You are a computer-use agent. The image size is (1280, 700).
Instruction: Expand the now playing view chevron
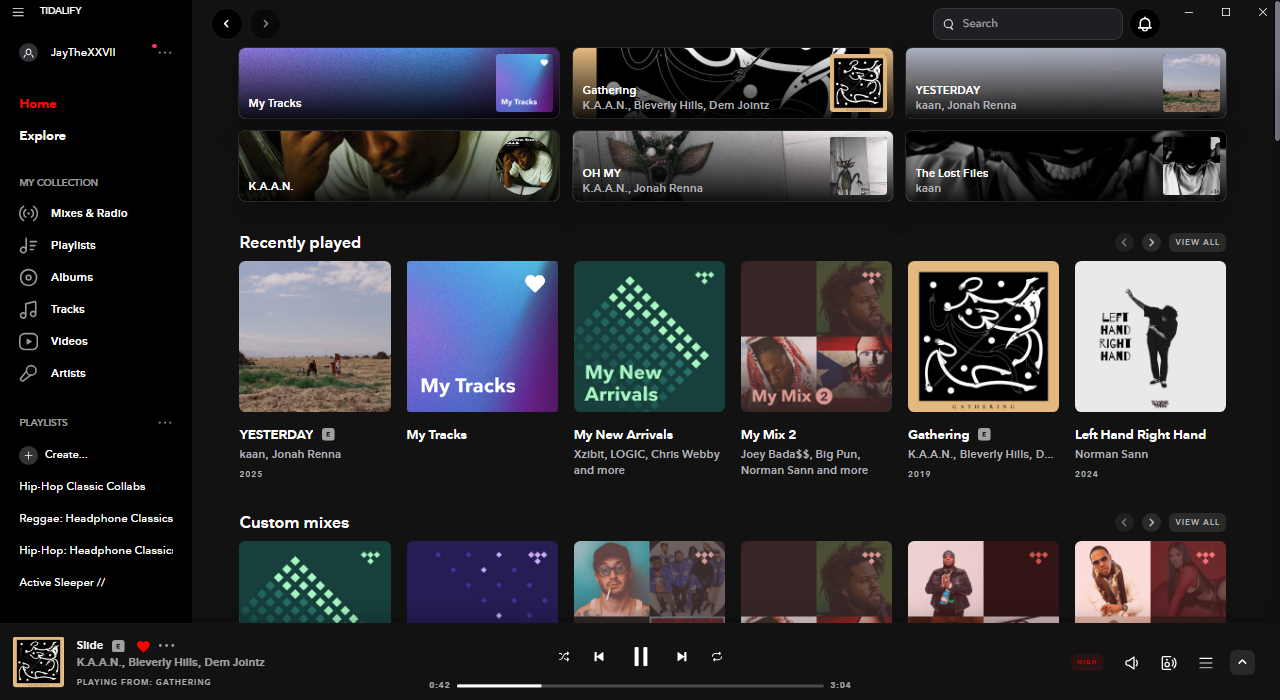tap(1242, 662)
